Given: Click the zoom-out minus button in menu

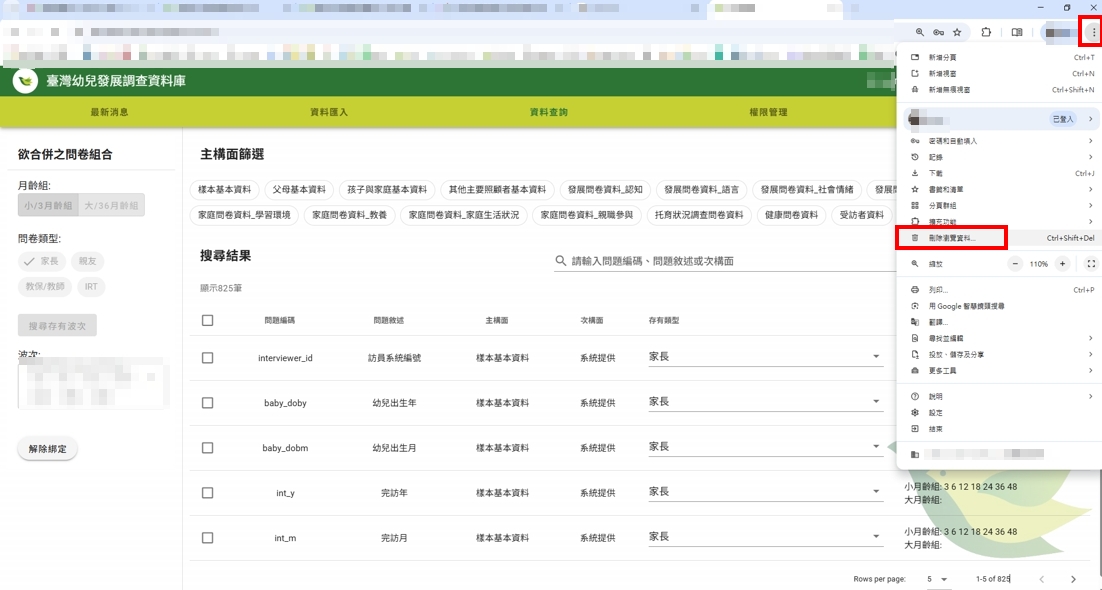Looking at the screenshot, I should [x=1015, y=264].
